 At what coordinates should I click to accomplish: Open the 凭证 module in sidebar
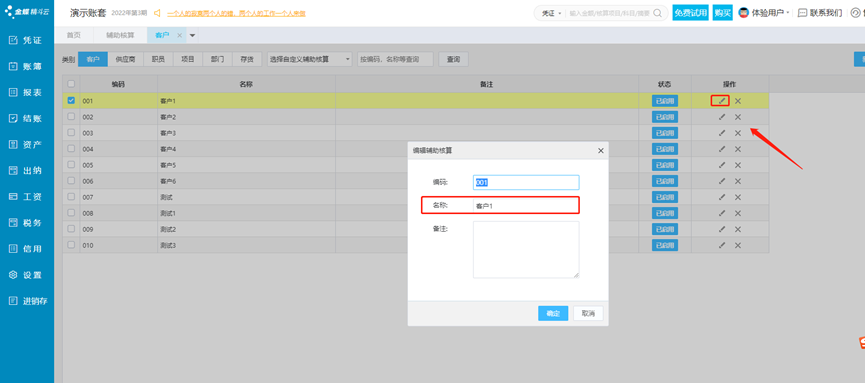click(x=26, y=40)
